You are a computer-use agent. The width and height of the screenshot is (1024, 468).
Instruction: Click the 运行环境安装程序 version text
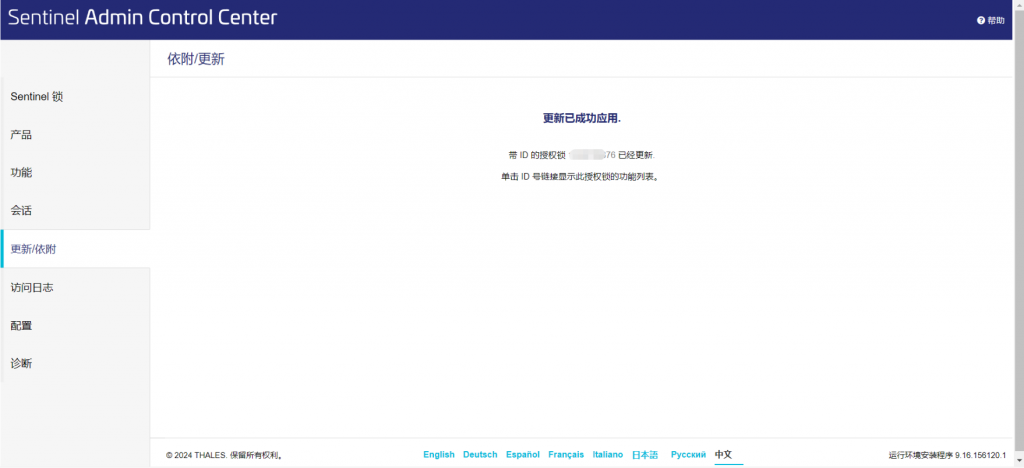pos(947,455)
